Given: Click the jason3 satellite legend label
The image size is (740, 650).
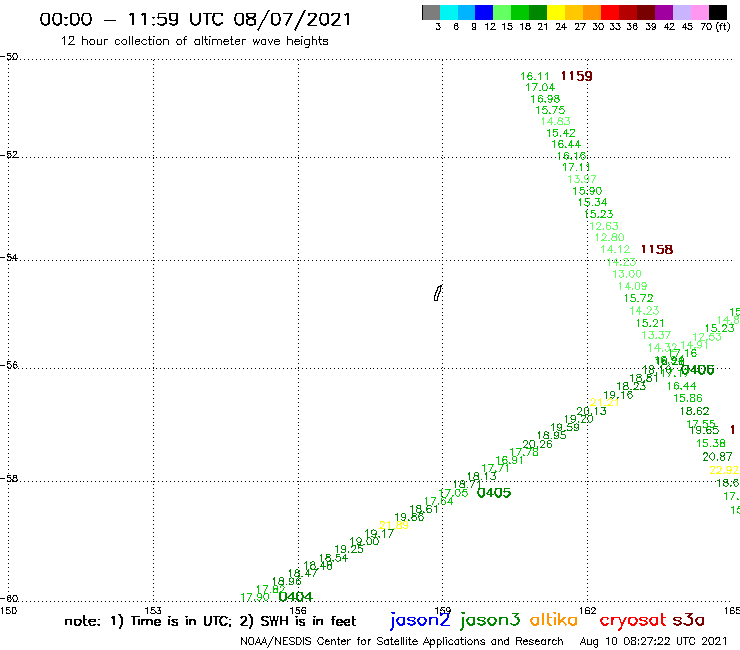Looking at the screenshot, I should coord(490,620).
